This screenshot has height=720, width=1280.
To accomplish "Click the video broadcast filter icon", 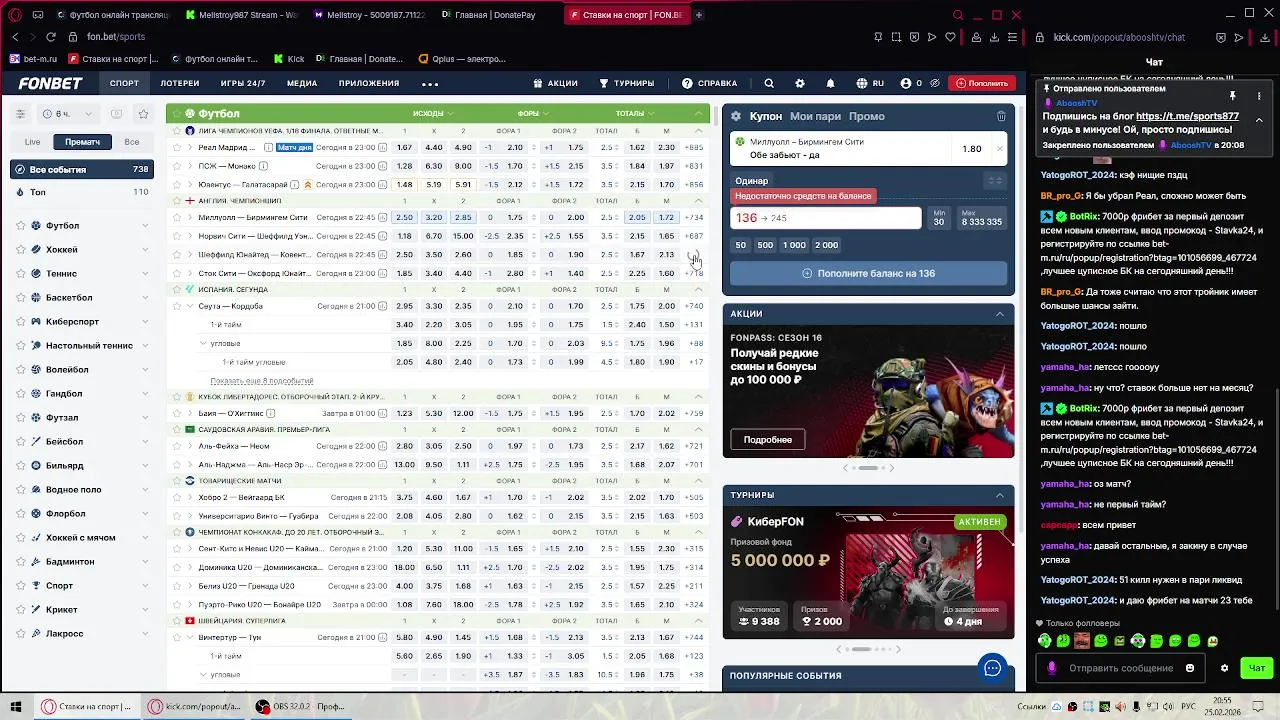I will pos(116,114).
